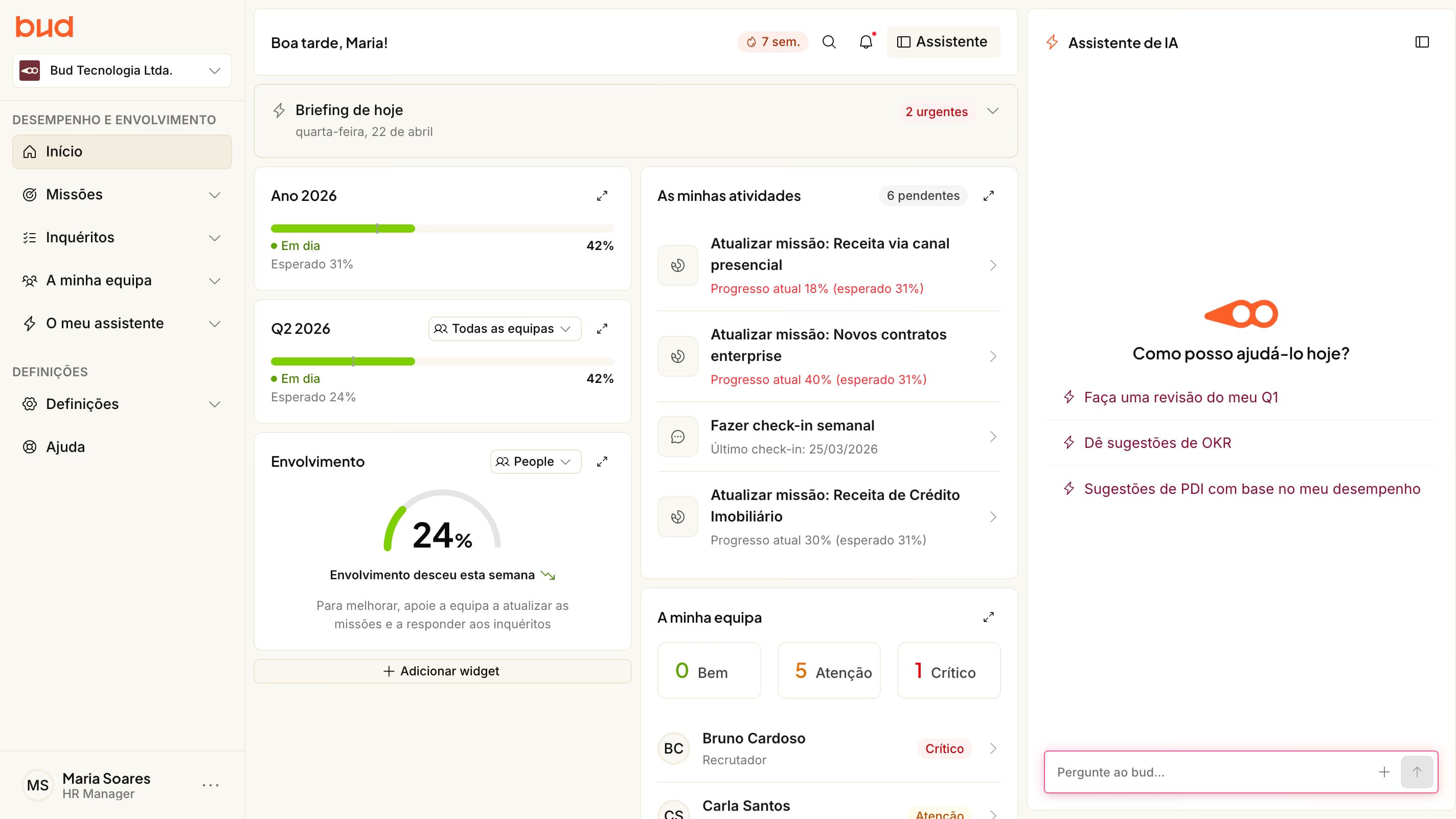Image resolution: width=1456 pixels, height=819 pixels.
Task: Open the People dropdown in Envolvimento
Action: tap(534, 461)
